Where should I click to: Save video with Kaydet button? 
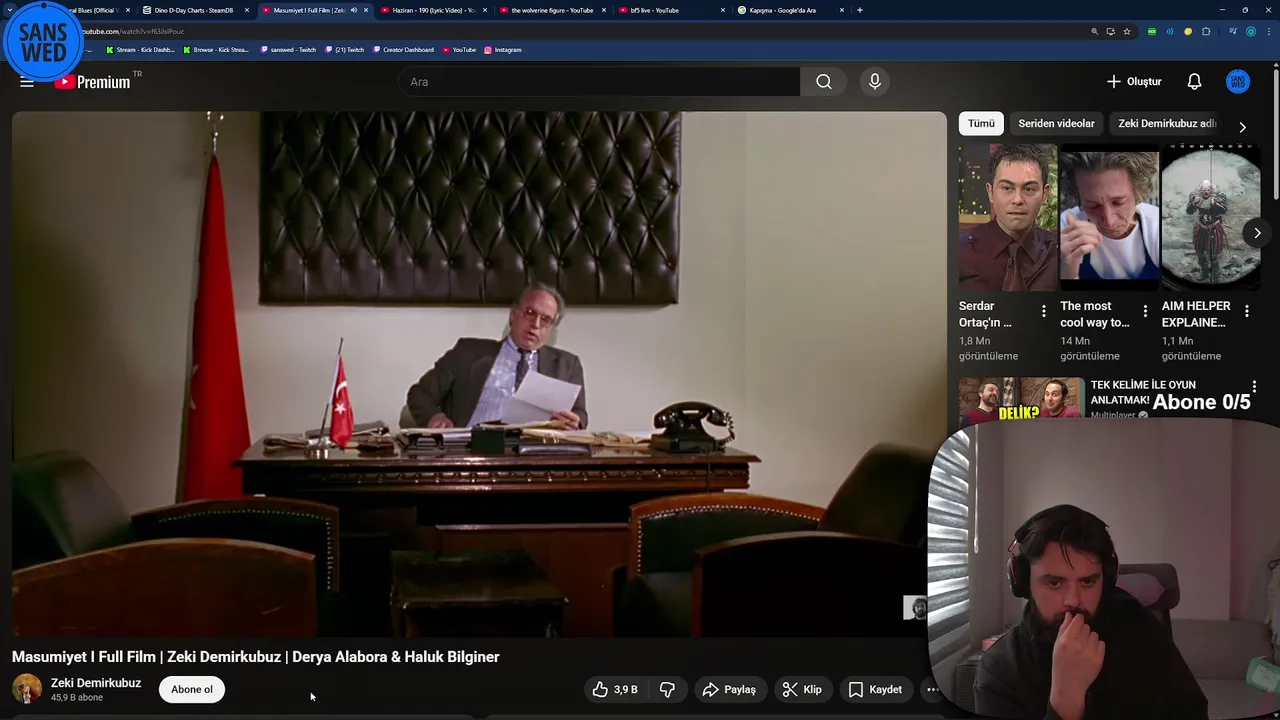coord(875,689)
